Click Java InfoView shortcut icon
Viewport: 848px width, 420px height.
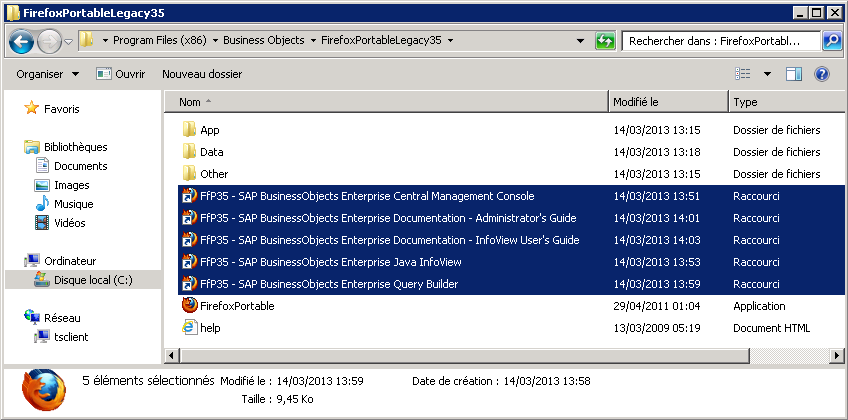click(189, 262)
